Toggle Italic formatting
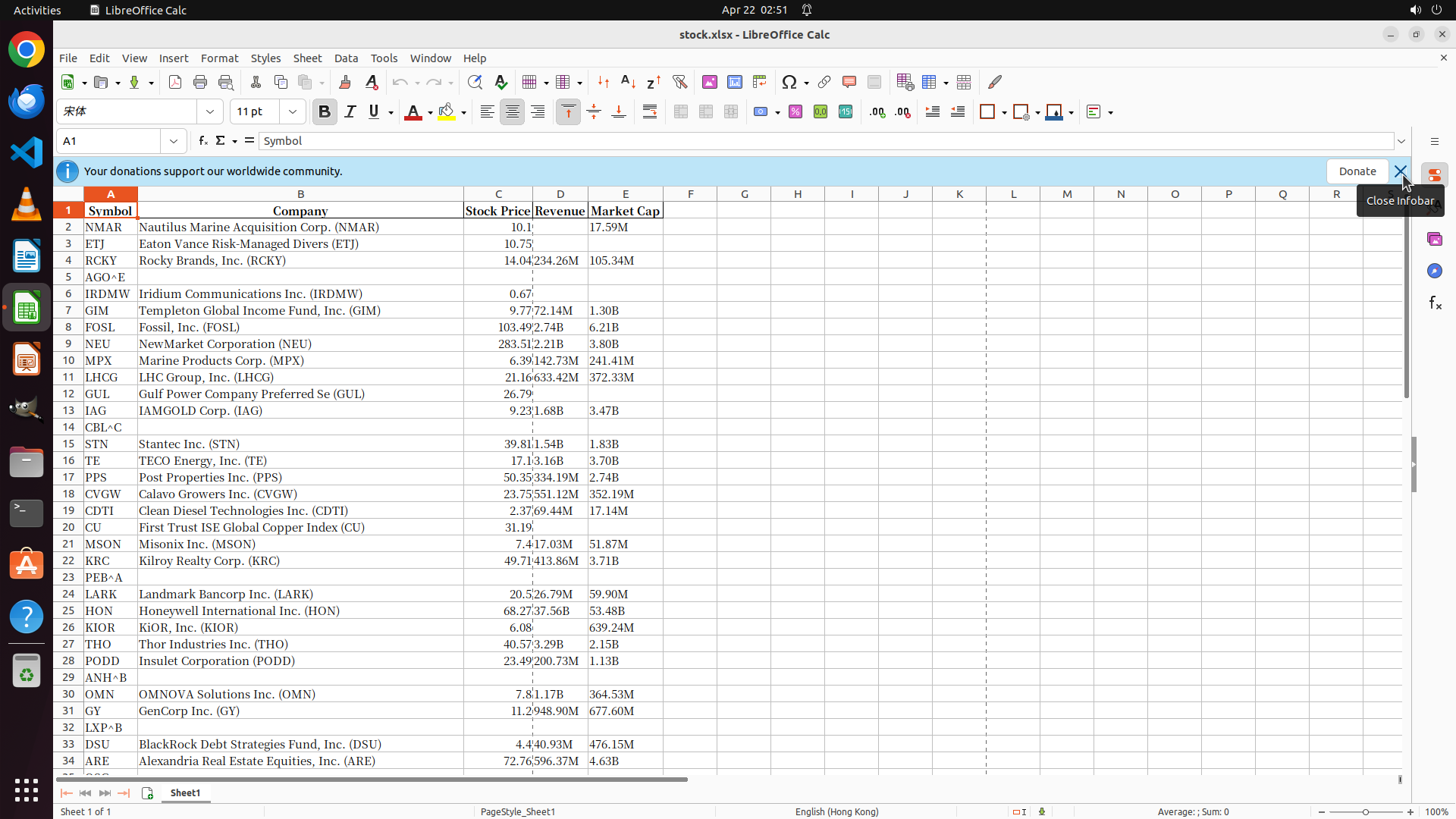 coord(350,112)
